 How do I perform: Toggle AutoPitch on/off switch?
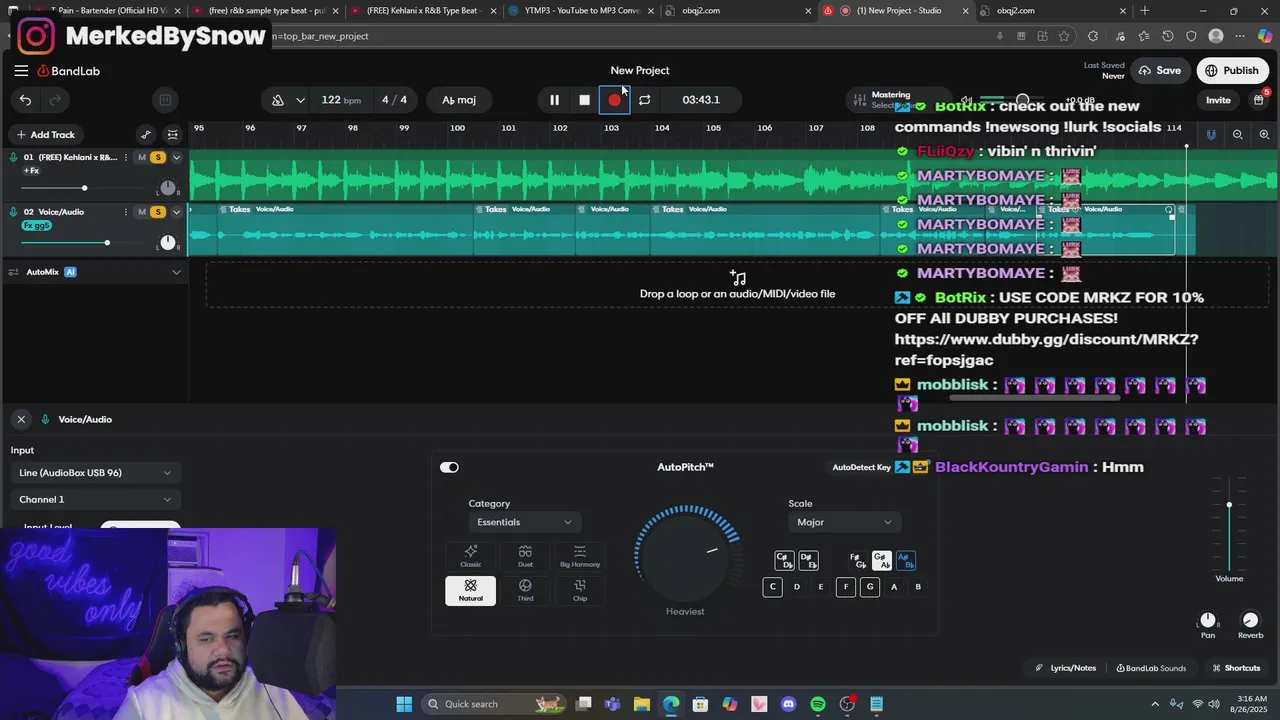(x=449, y=467)
